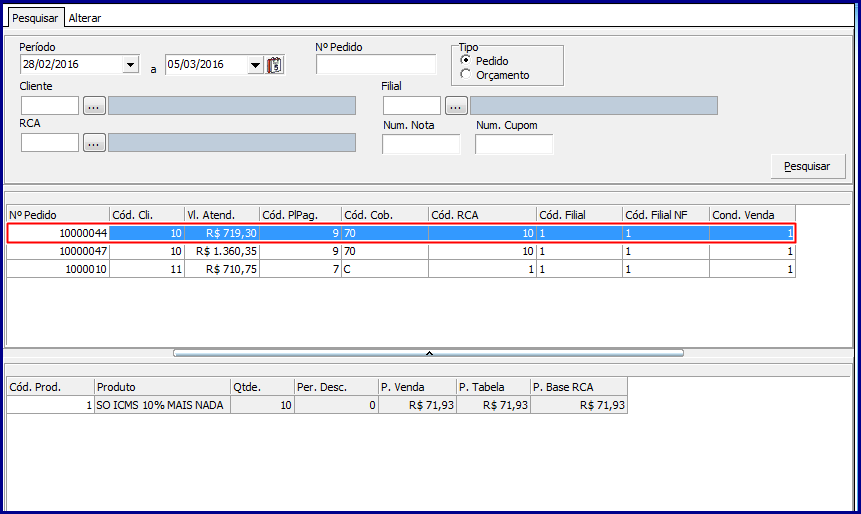861x514 pixels.
Task: Click Cód. Cli. cell with value 11
Action: point(147,269)
